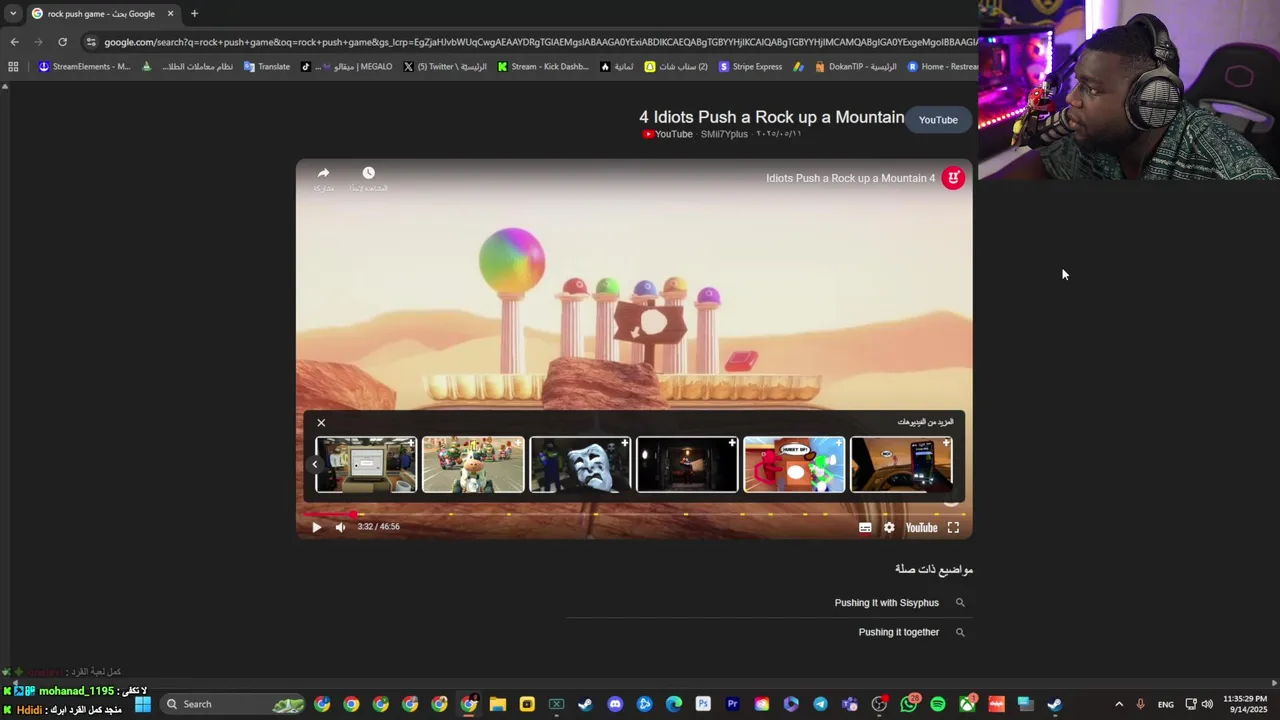
Task: Open Home - Restream bookmark
Action: point(942,67)
